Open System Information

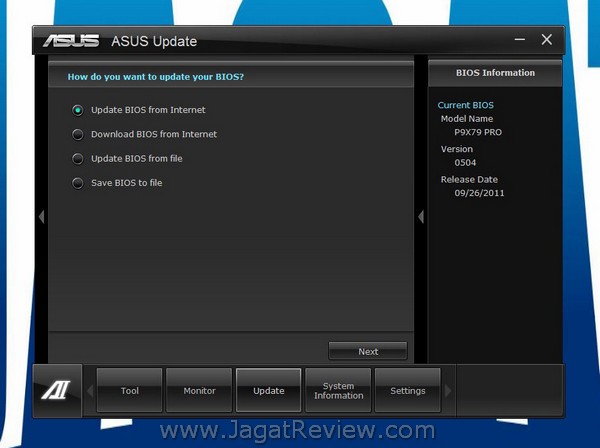[338, 391]
